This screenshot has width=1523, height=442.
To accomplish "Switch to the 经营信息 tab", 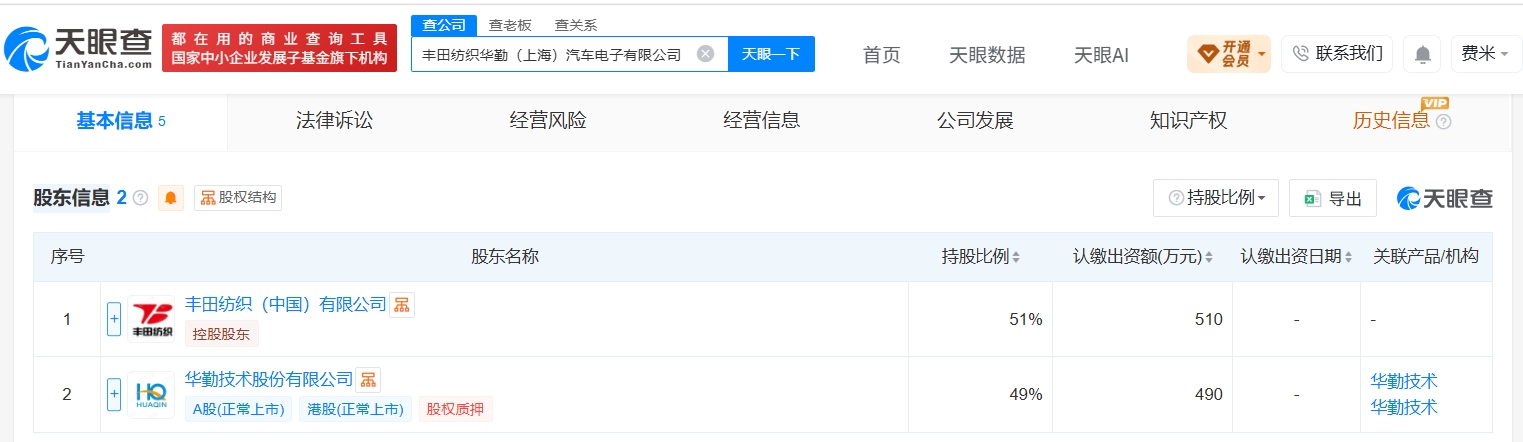I will pos(761,121).
